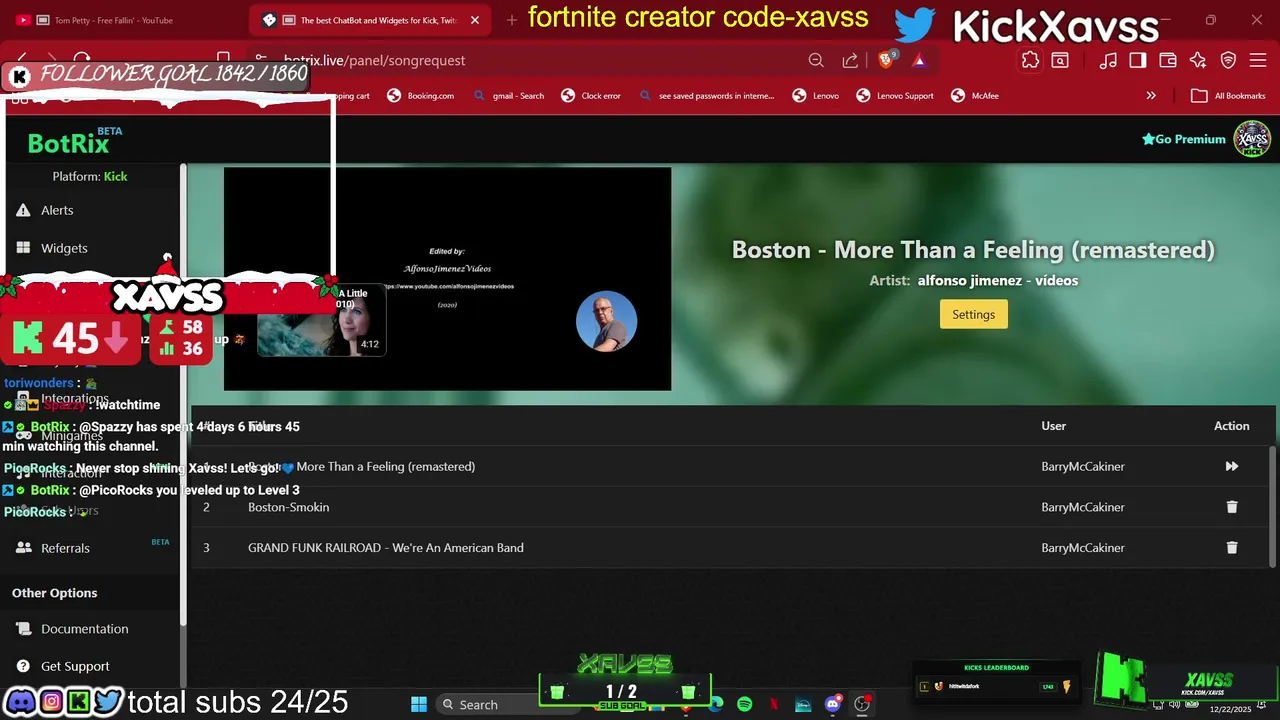Click the User column header
Viewport: 1280px width, 720px height.
pos(1053,426)
